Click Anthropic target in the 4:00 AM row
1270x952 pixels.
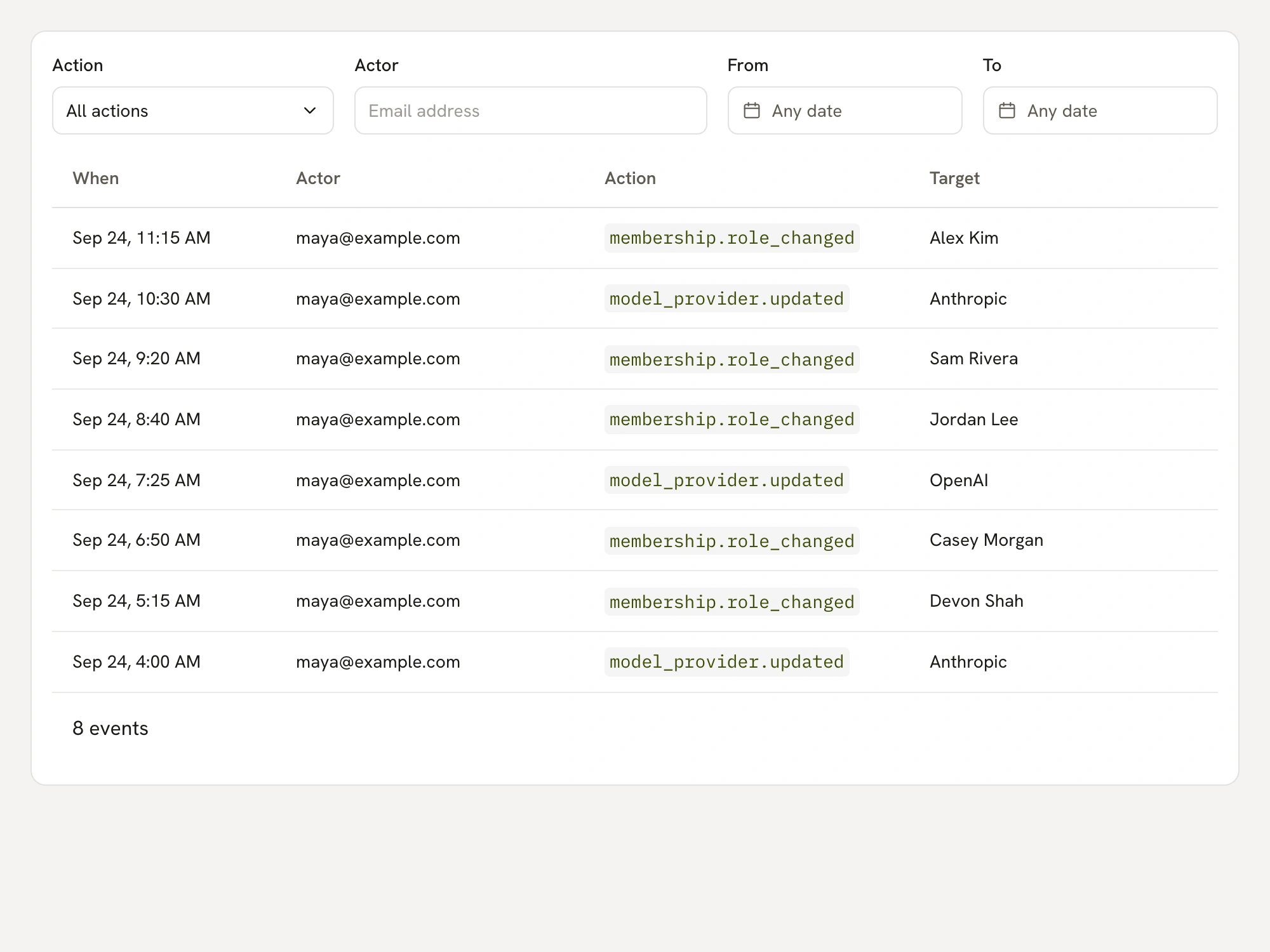968,662
